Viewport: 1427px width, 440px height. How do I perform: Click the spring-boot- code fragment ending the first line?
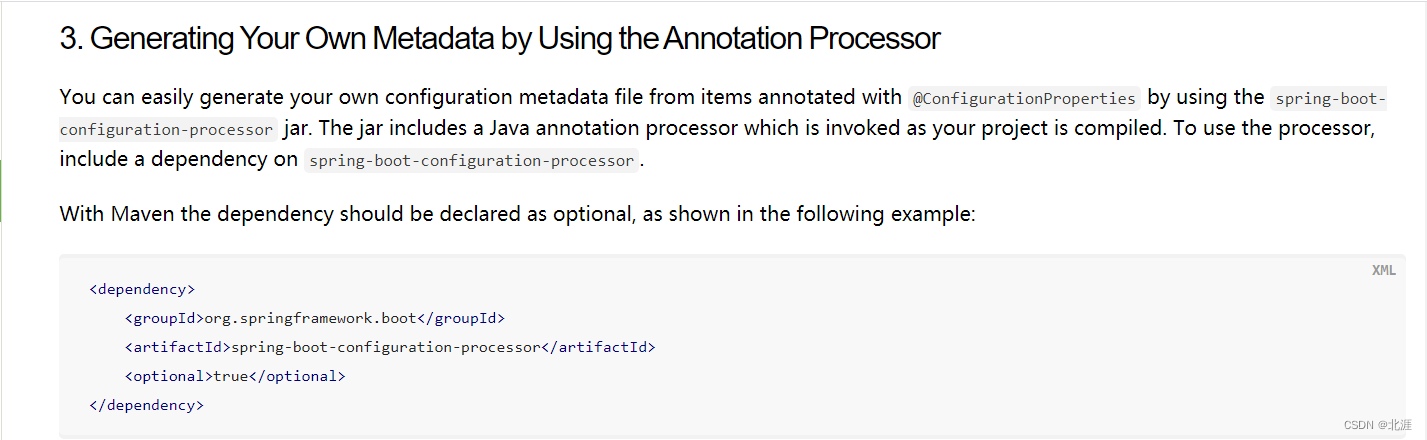click(x=1328, y=98)
